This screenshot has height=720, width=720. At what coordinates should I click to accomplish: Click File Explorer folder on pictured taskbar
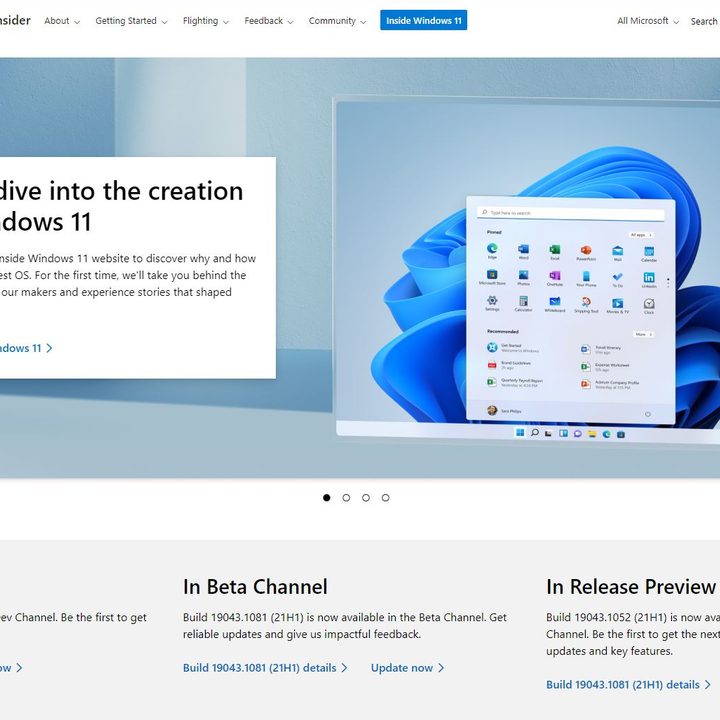(592, 434)
